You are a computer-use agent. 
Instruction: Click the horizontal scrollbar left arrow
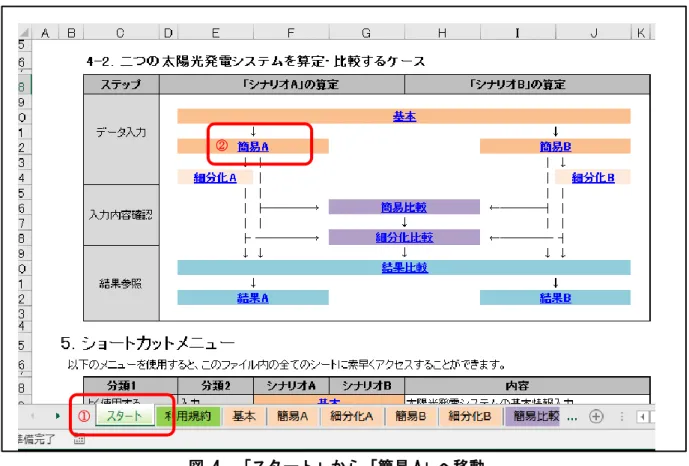tap(642, 416)
